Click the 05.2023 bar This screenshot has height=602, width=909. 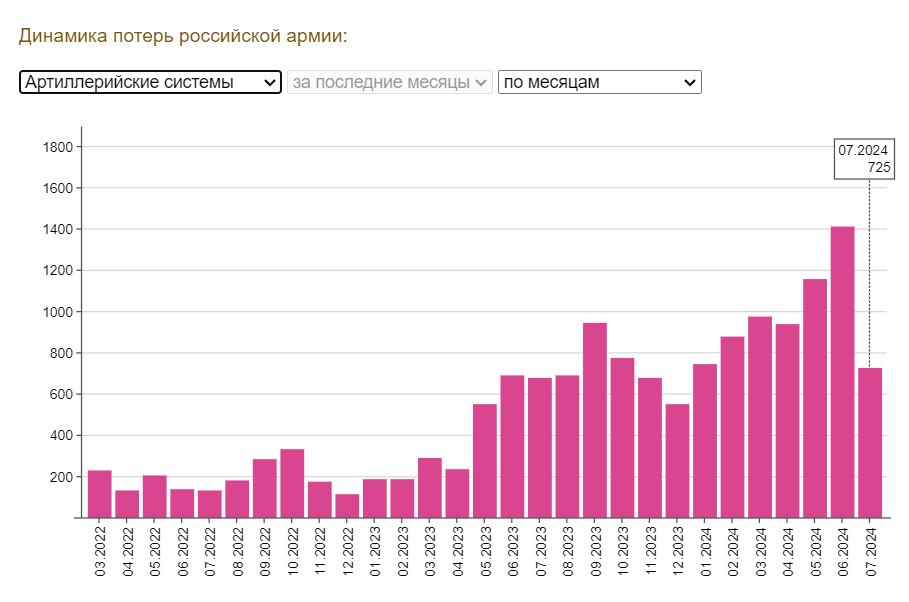click(485, 460)
